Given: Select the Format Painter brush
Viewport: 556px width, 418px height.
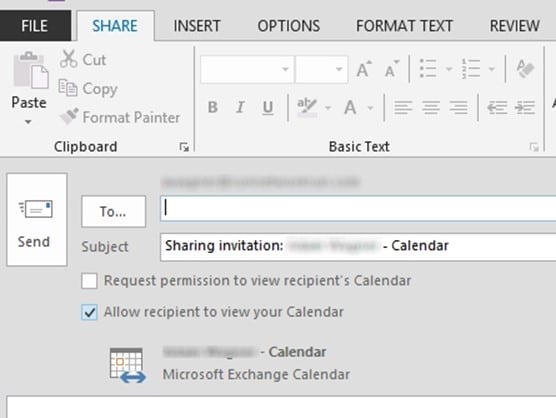Looking at the screenshot, I should coord(69,116).
